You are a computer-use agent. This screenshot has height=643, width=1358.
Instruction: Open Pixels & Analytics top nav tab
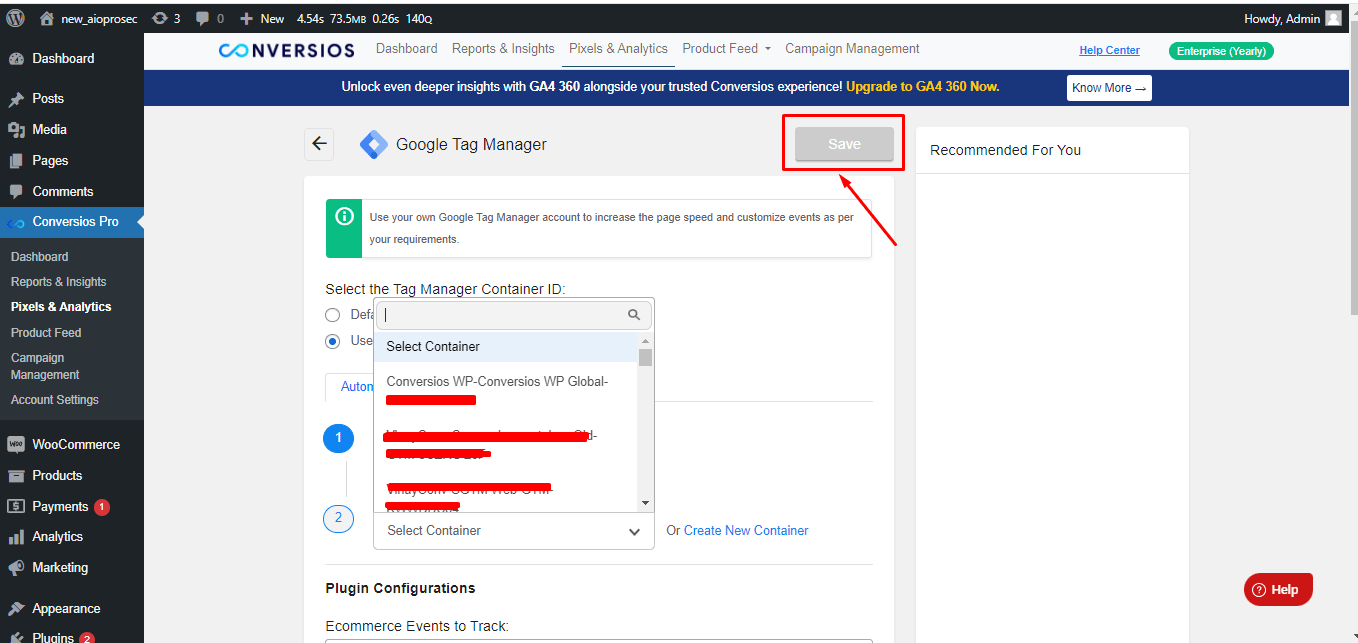[618, 49]
